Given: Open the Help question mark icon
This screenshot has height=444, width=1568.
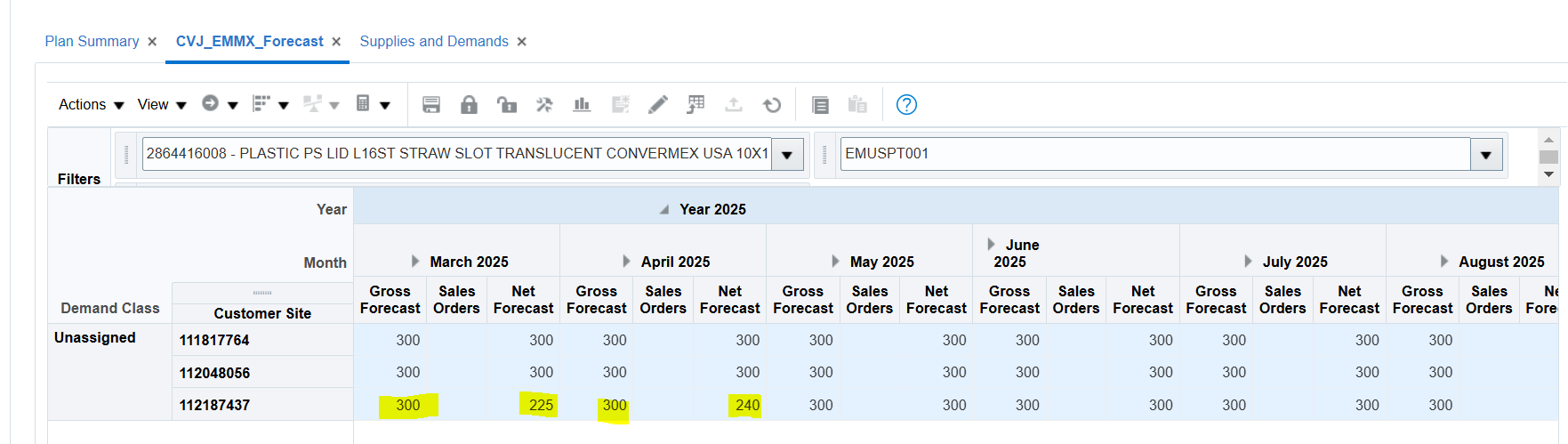Looking at the screenshot, I should pyautogui.click(x=906, y=105).
